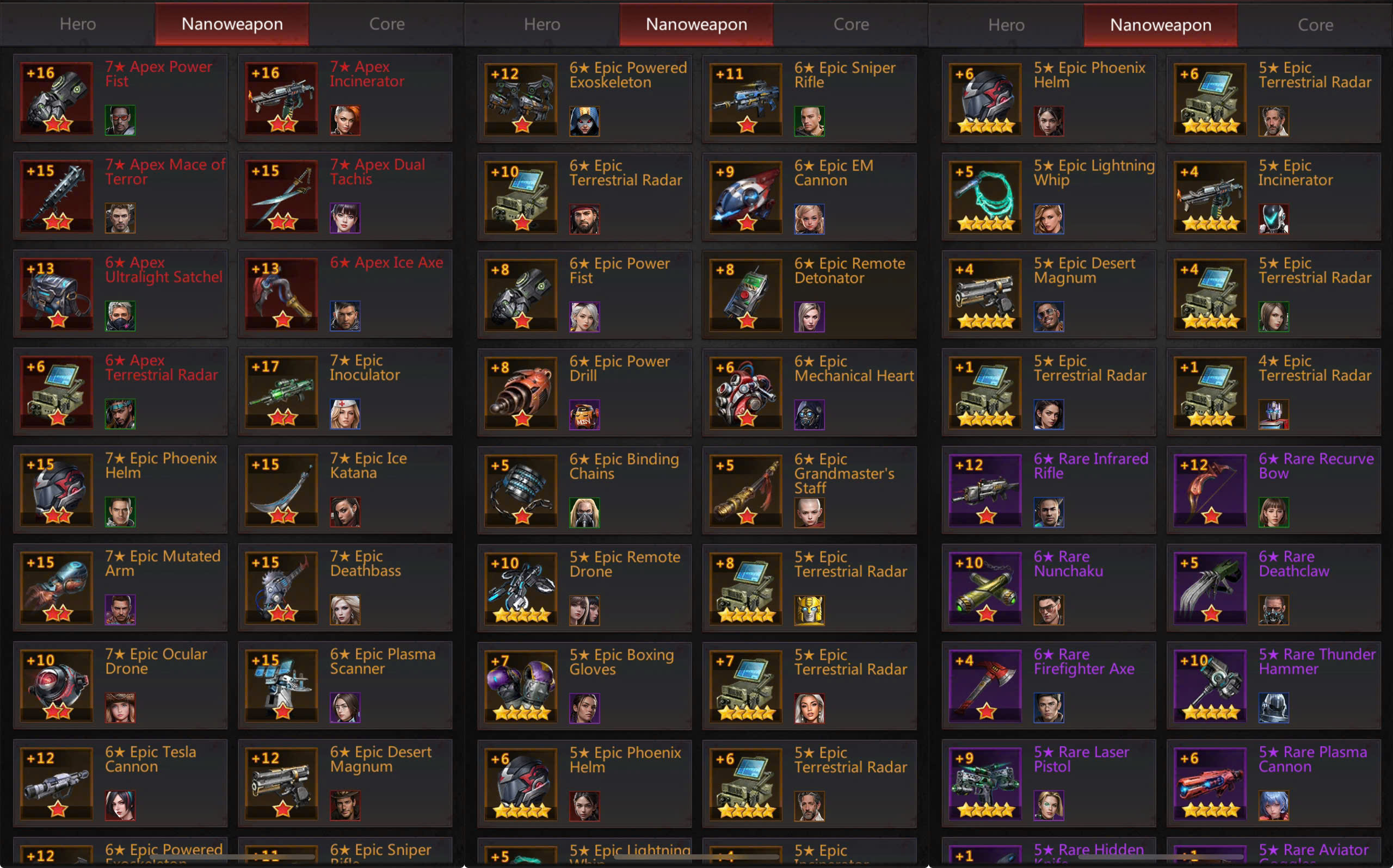
Task: Switch to Core tab in the right panel
Action: point(1316,25)
